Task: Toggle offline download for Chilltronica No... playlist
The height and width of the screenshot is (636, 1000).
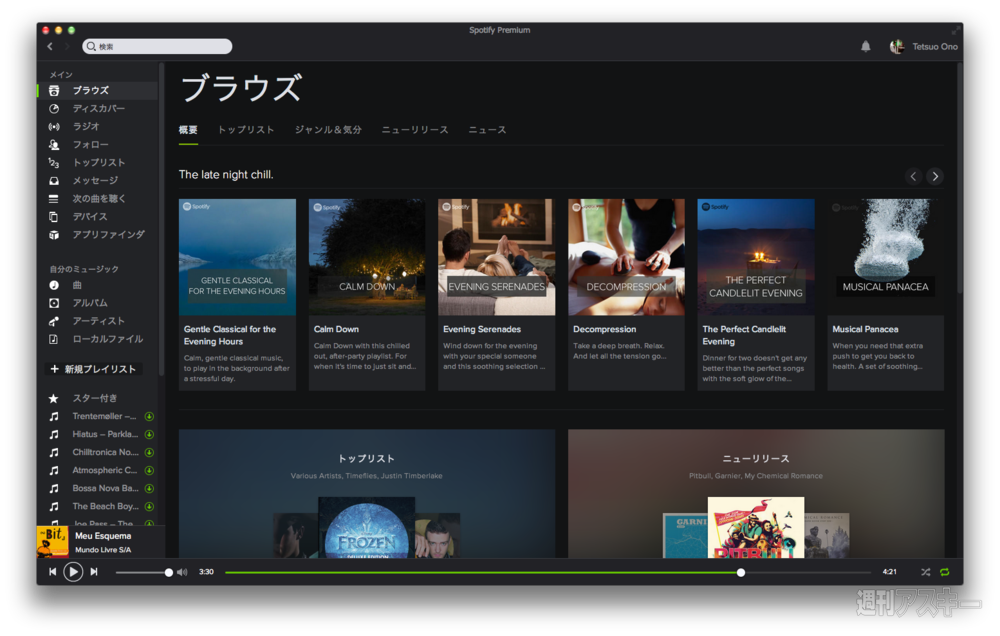Action: pos(149,452)
